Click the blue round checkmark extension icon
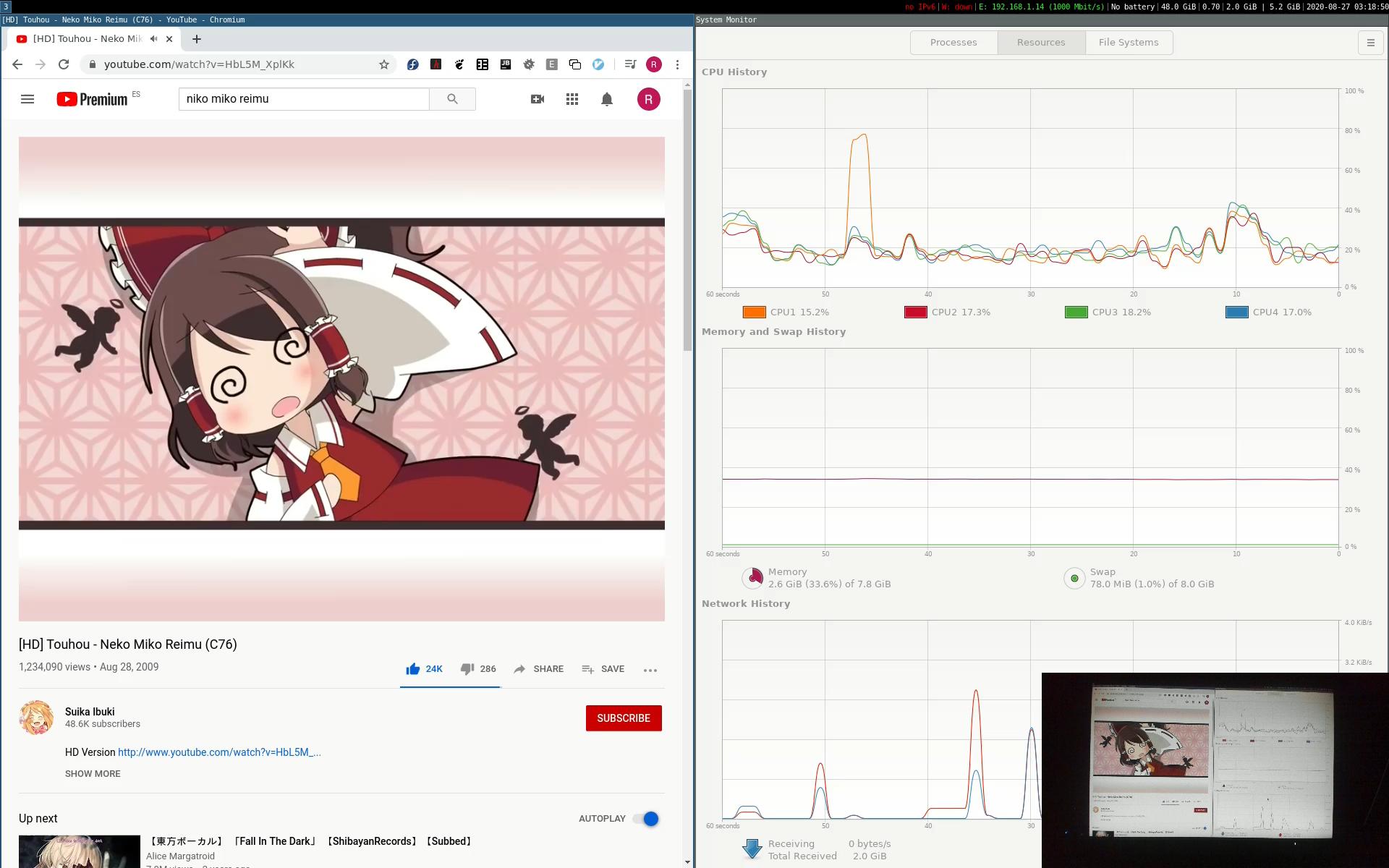 pyautogui.click(x=598, y=64)
